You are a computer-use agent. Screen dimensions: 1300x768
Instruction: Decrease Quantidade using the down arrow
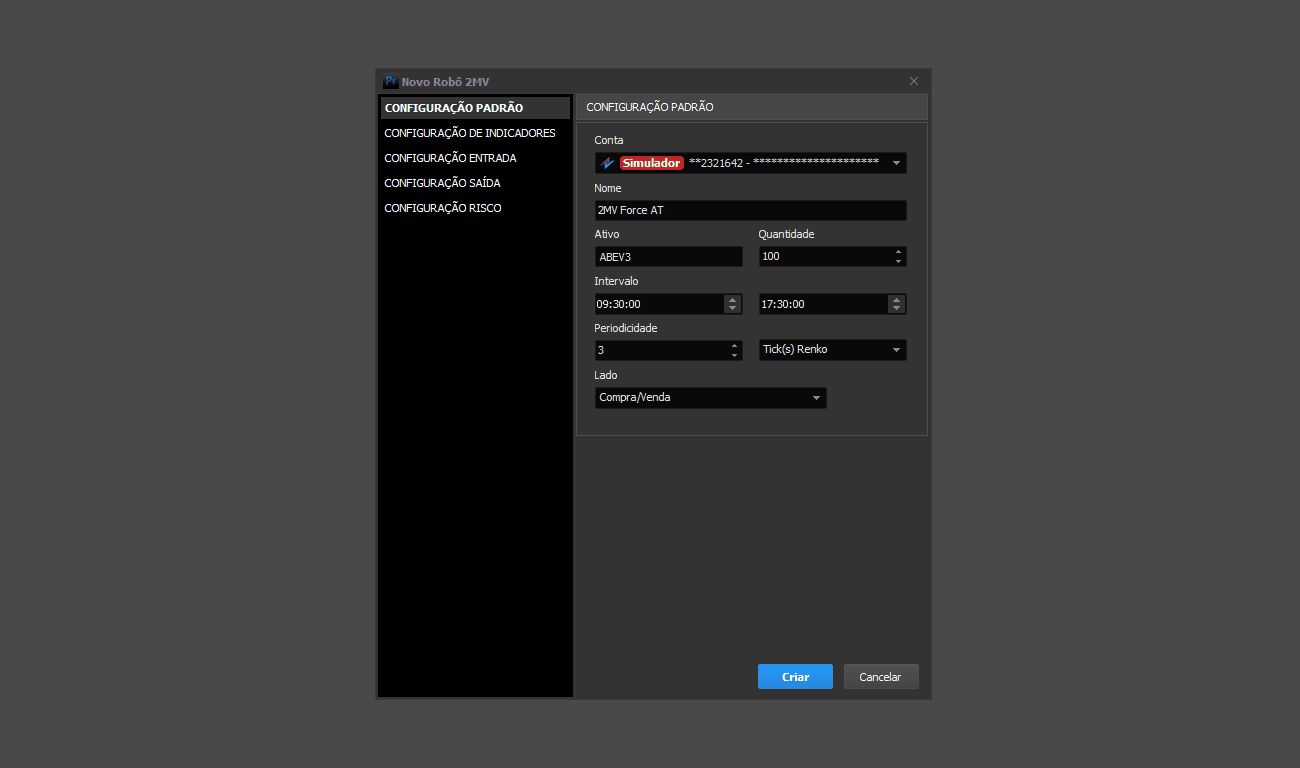(898, 261)
